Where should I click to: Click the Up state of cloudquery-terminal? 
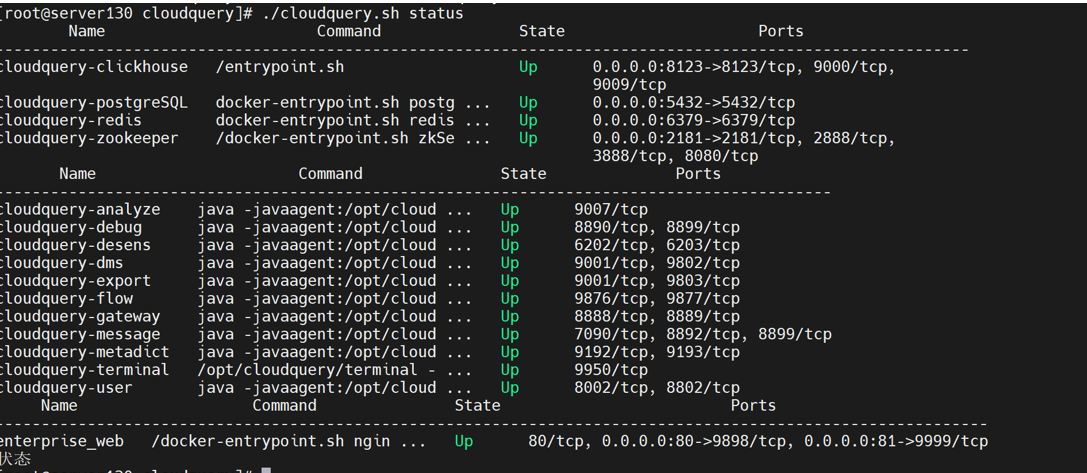pyautogui.click(x=510, y=370)
